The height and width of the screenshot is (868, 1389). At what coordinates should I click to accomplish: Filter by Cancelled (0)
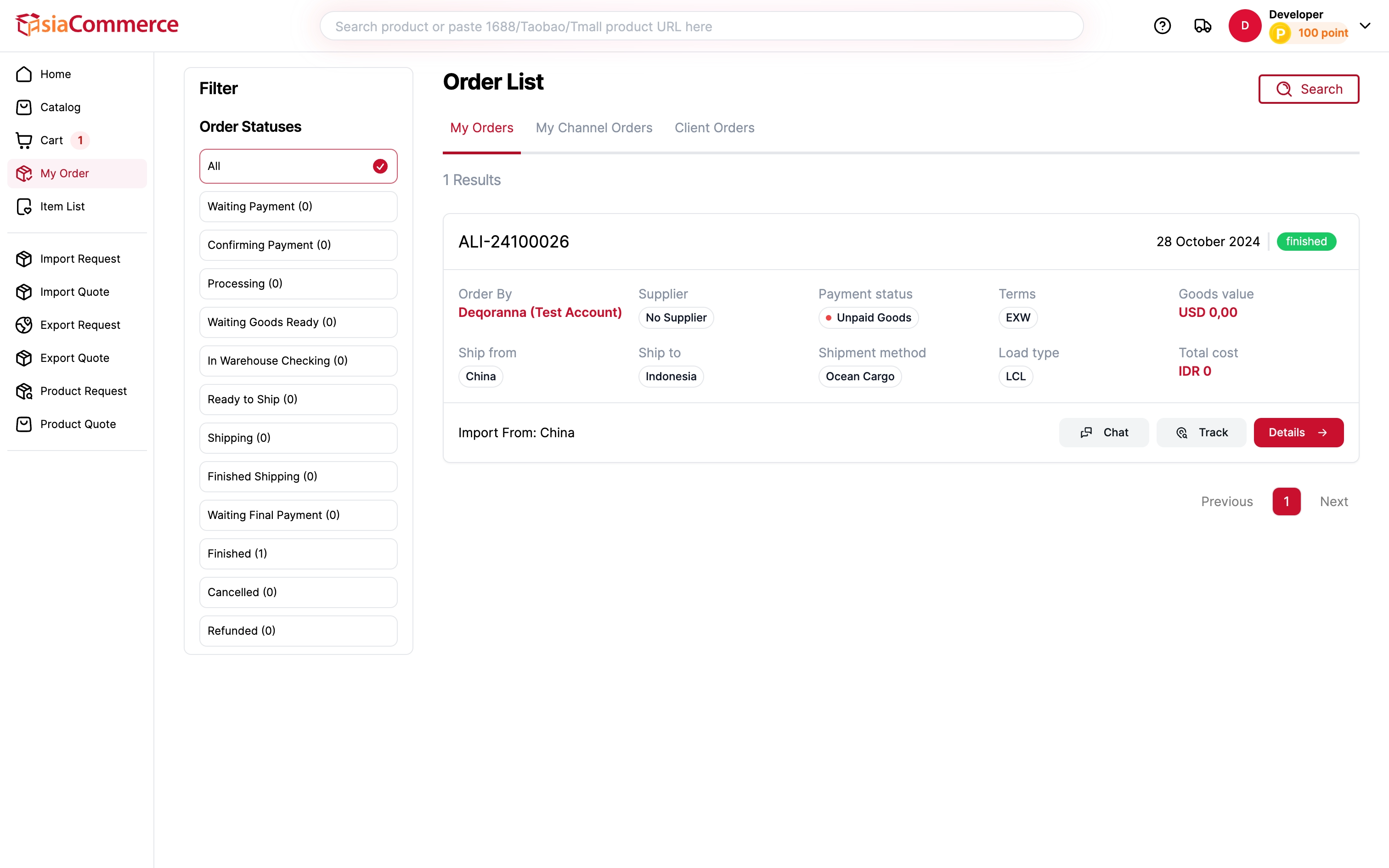[x=298, y=592]
